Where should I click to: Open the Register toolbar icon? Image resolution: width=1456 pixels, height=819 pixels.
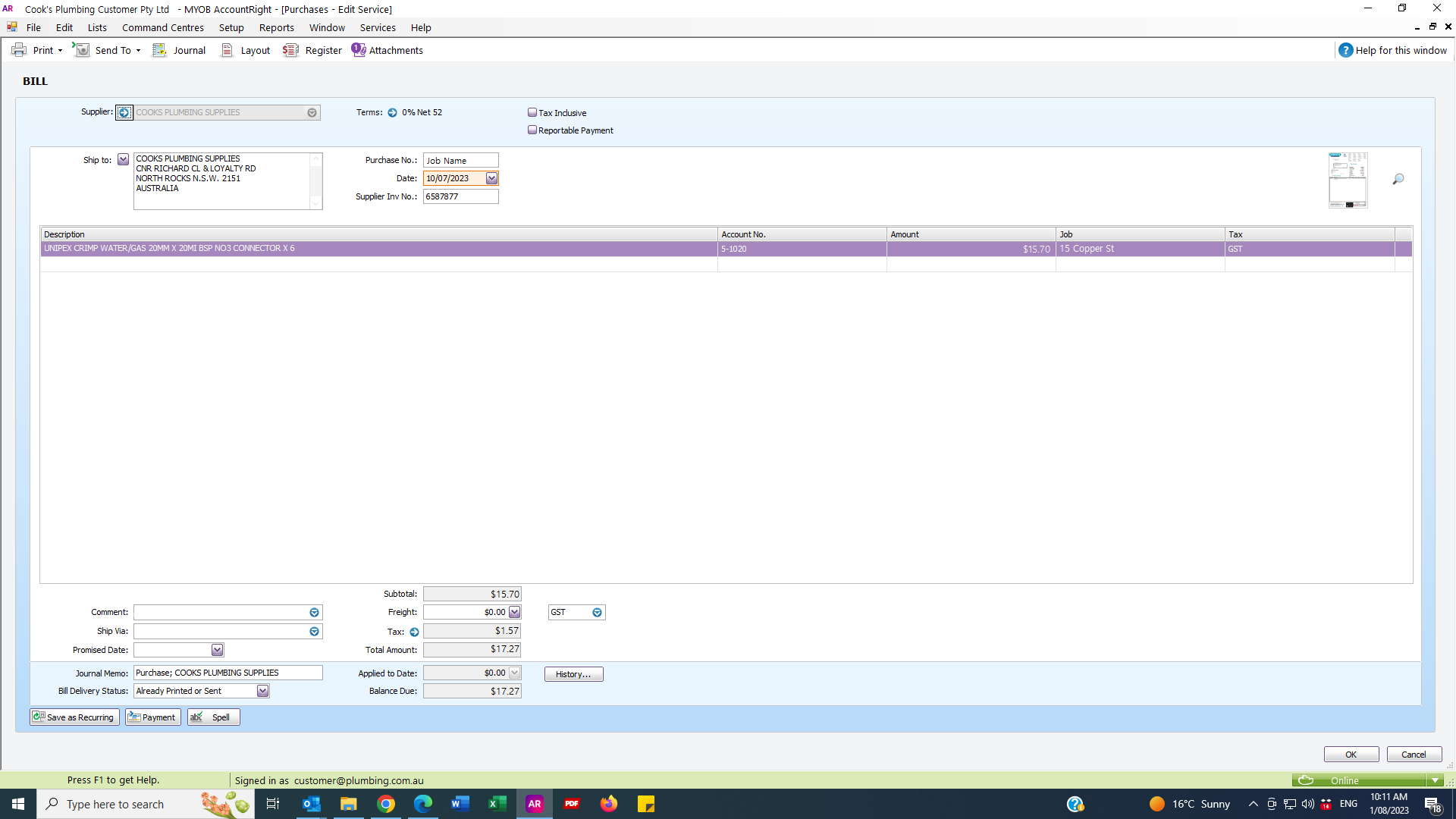click(x=290, y=50)
